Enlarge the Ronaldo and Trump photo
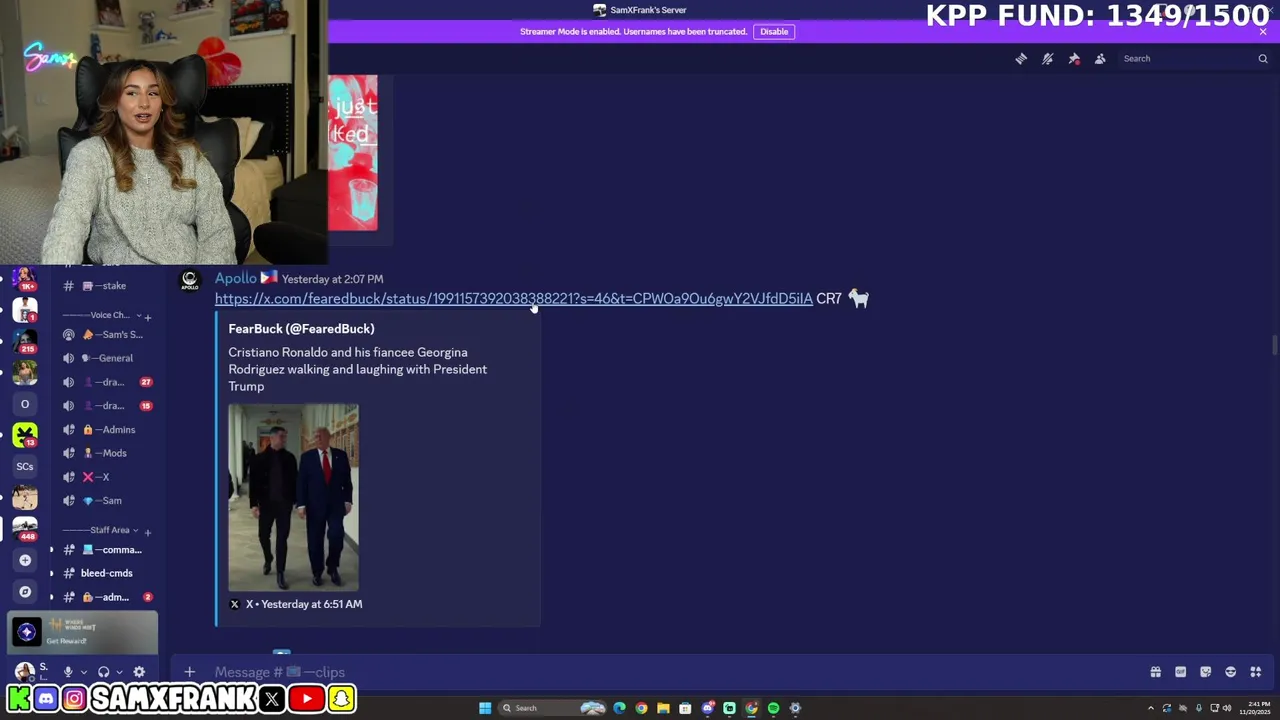This screenshot has width=1280, height=720. 293,497
